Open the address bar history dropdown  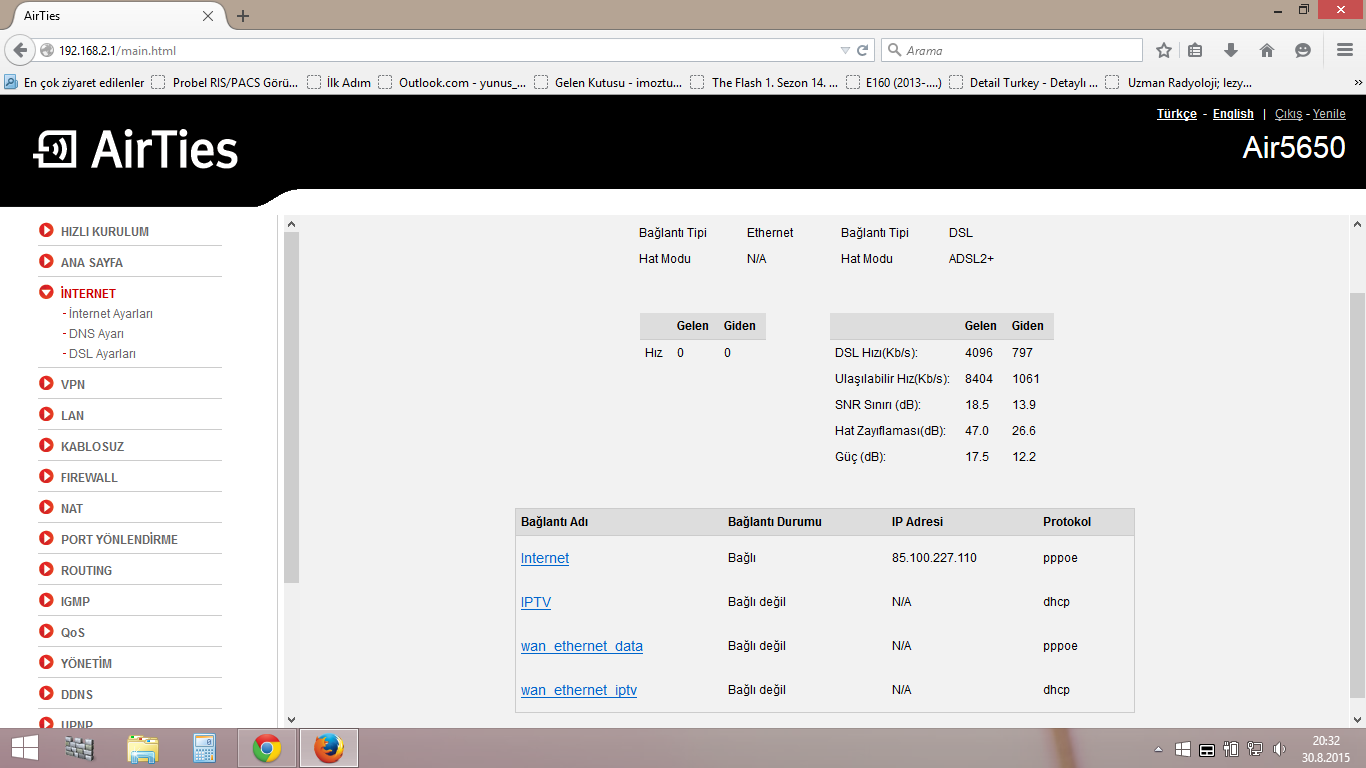845,50
